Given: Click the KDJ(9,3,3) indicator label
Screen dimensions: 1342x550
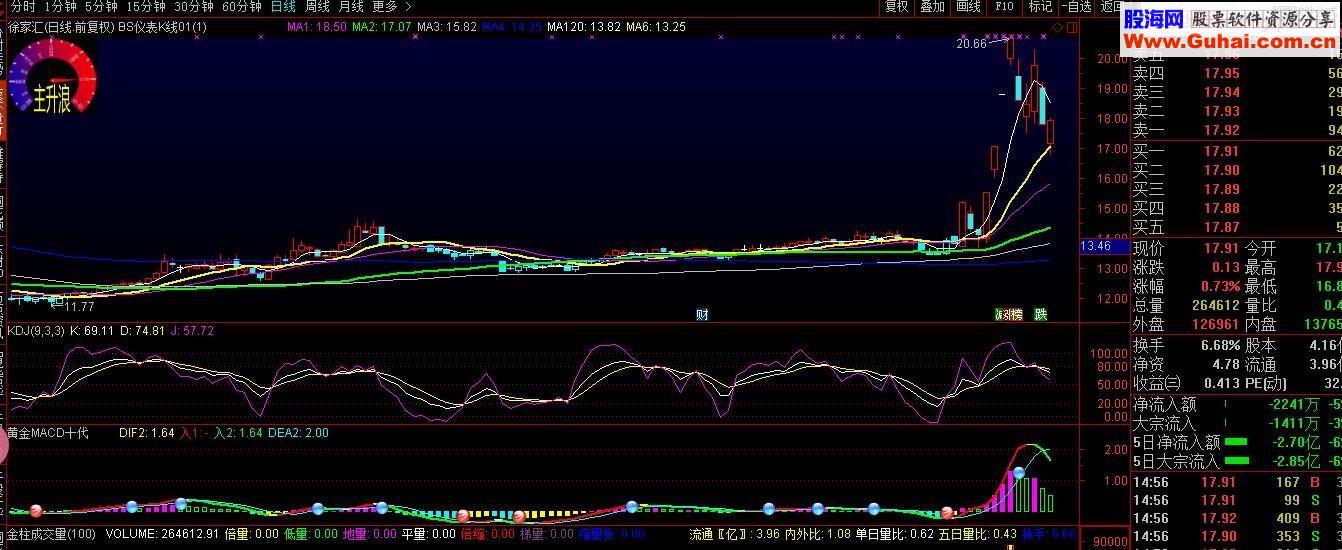Looking at the screenshot, I should [x=36, y=330].
